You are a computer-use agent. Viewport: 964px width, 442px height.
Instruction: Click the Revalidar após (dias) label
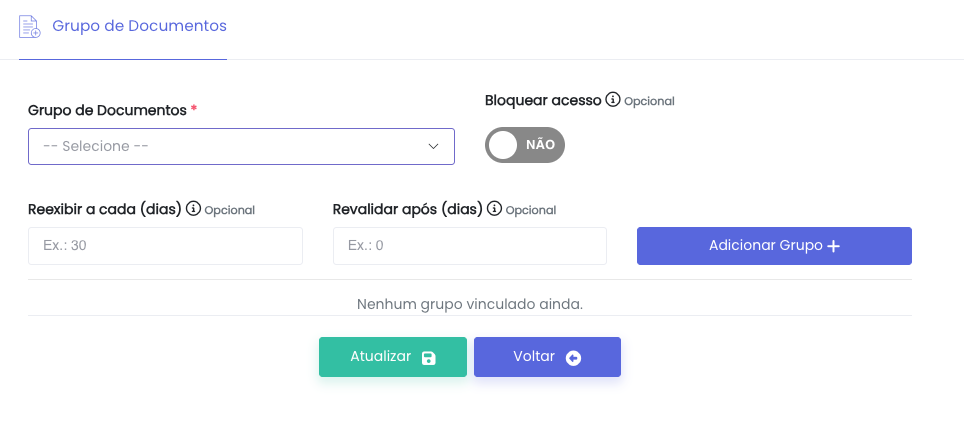(407, 209)
